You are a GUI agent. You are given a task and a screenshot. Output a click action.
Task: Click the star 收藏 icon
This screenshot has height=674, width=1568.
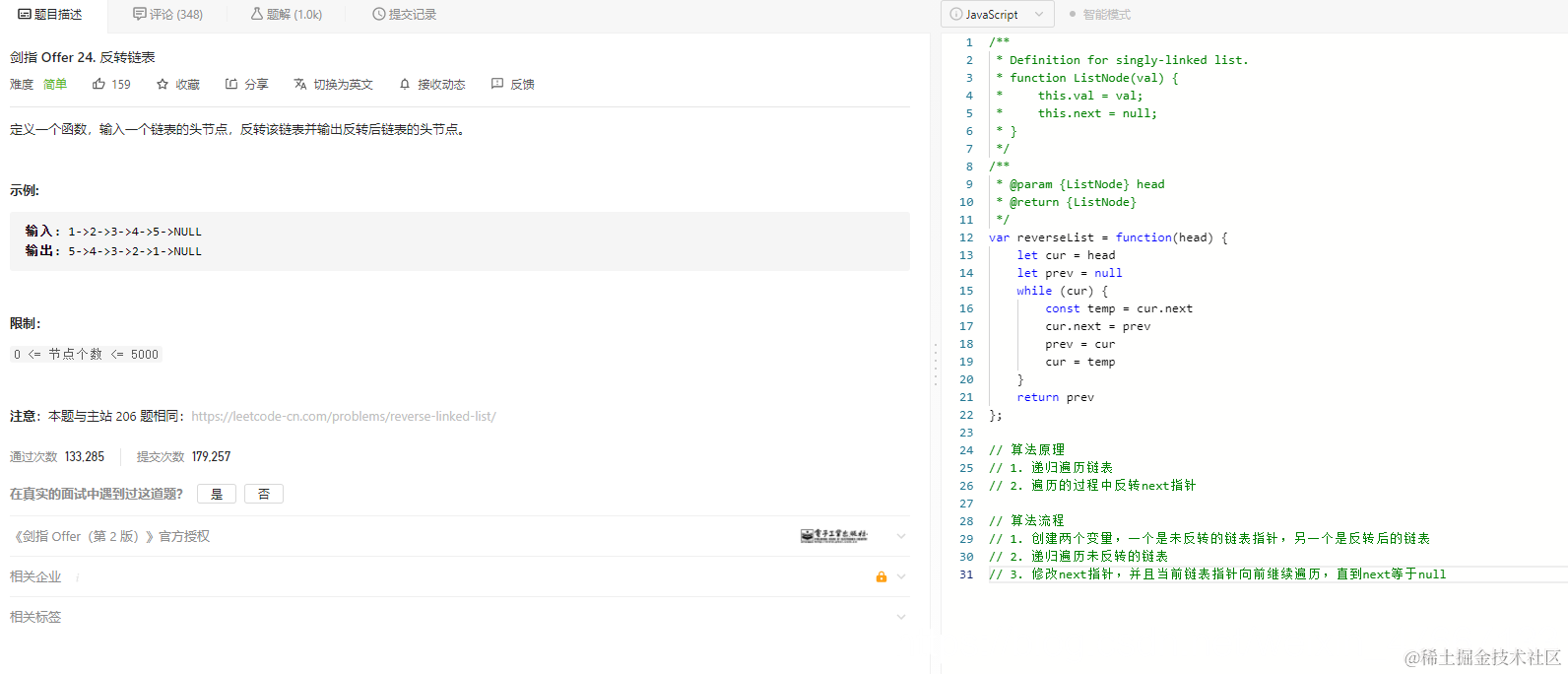click(163, 85)
